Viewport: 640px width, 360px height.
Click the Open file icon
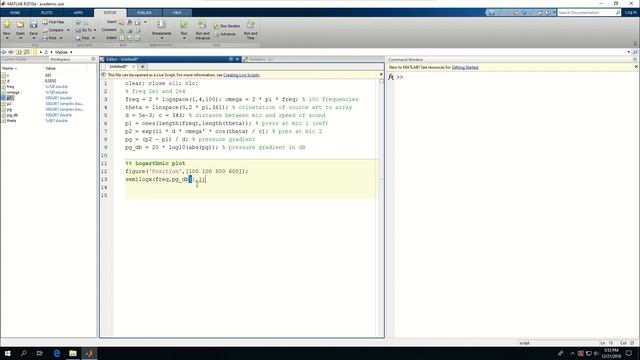coord(20,24)
